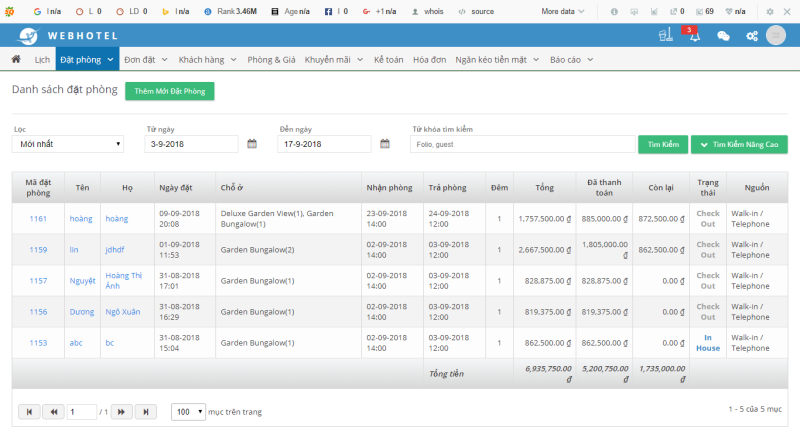Click the Từ ngày date field
The width and height of the screenshot is (800, 448).
pos(191,144)
